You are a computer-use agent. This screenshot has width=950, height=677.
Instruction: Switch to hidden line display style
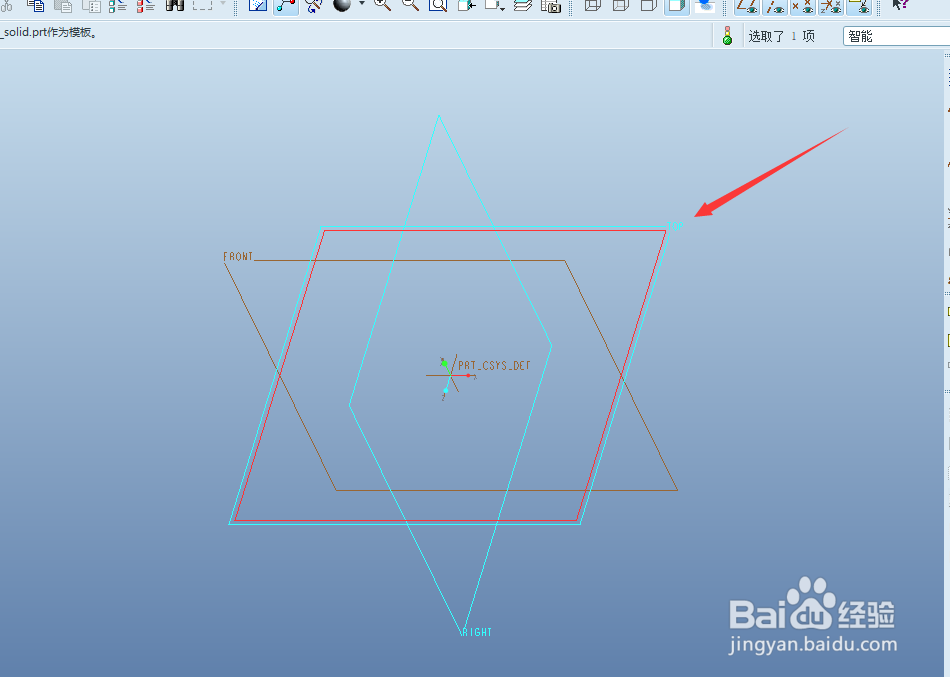pos(620,5)
